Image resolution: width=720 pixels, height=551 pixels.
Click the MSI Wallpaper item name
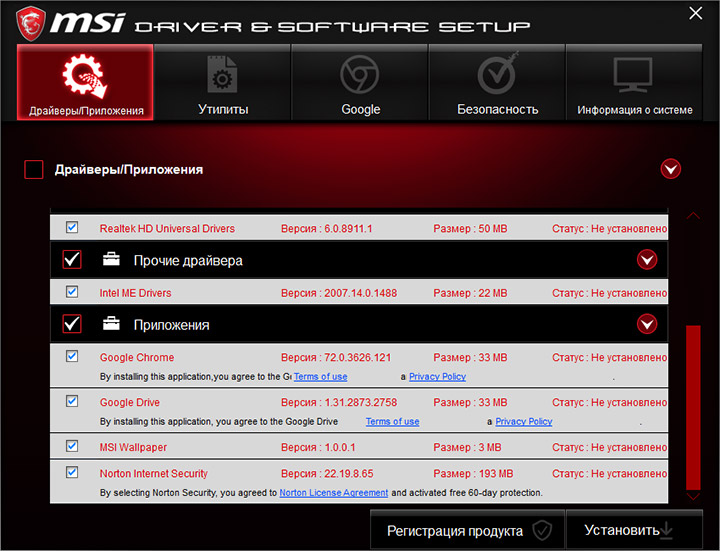click(133, 447)
